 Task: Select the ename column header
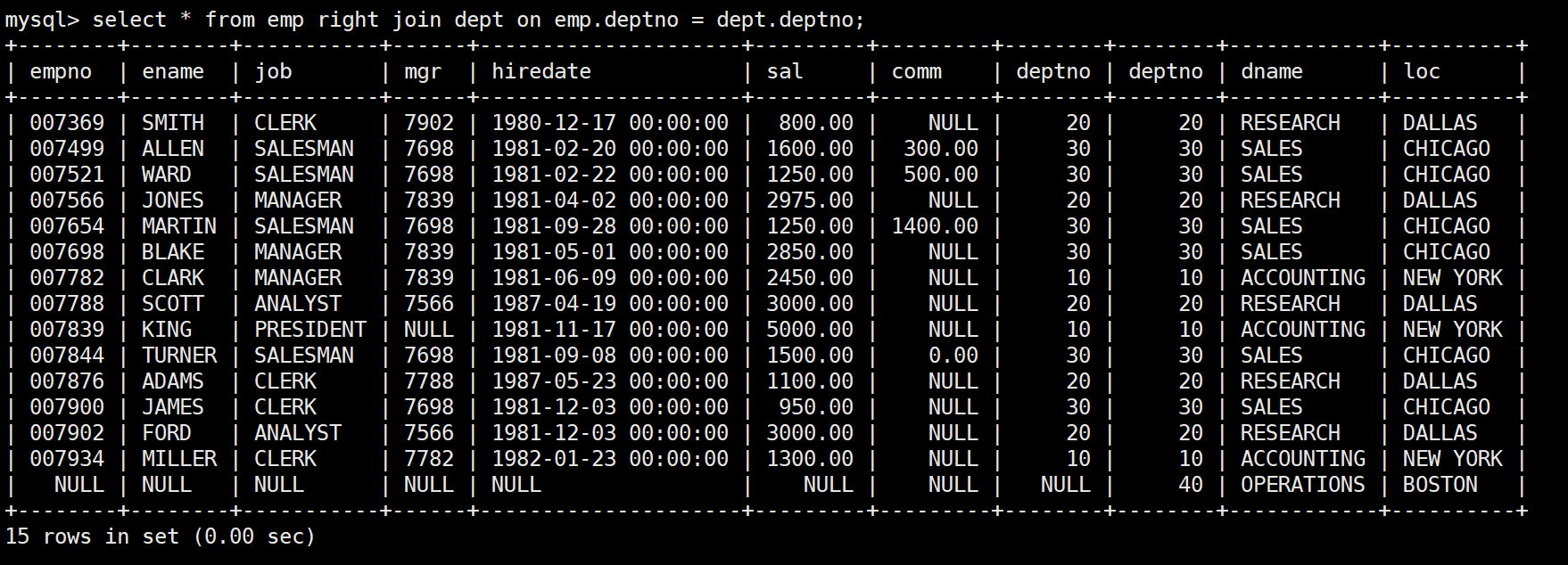coord(172,71)
